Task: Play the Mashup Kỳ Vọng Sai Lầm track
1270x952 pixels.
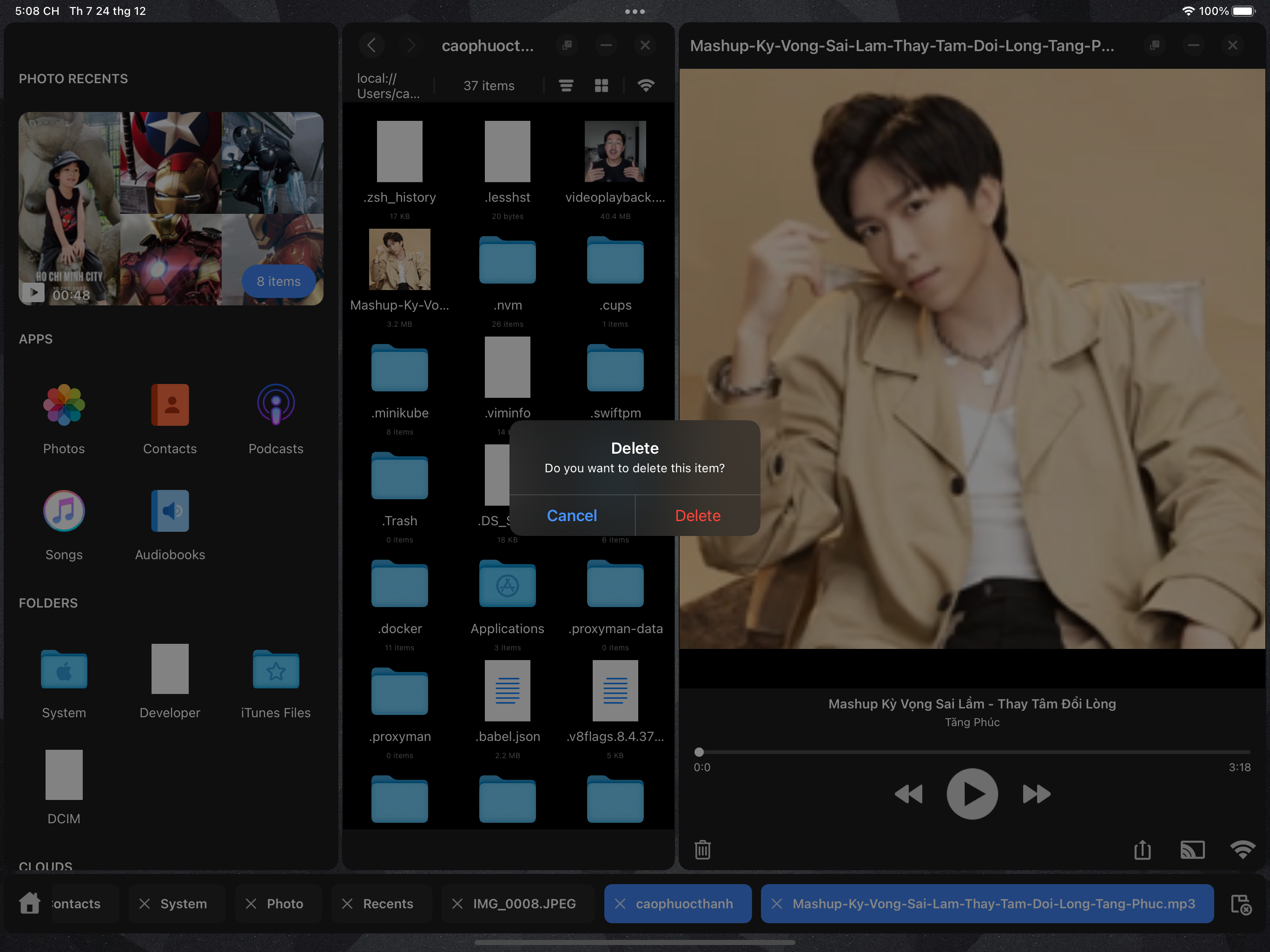Action: 972,794
